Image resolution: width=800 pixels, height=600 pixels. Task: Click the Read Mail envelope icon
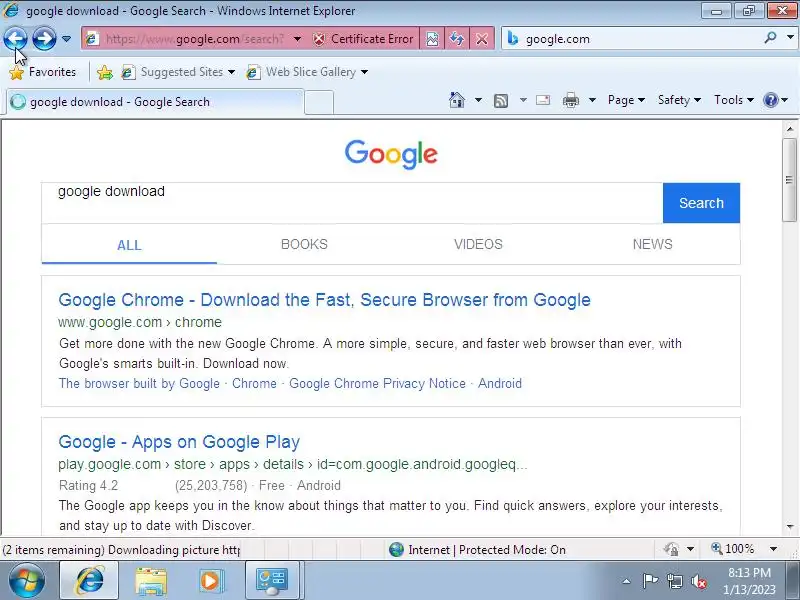click(x=543, y=100)
